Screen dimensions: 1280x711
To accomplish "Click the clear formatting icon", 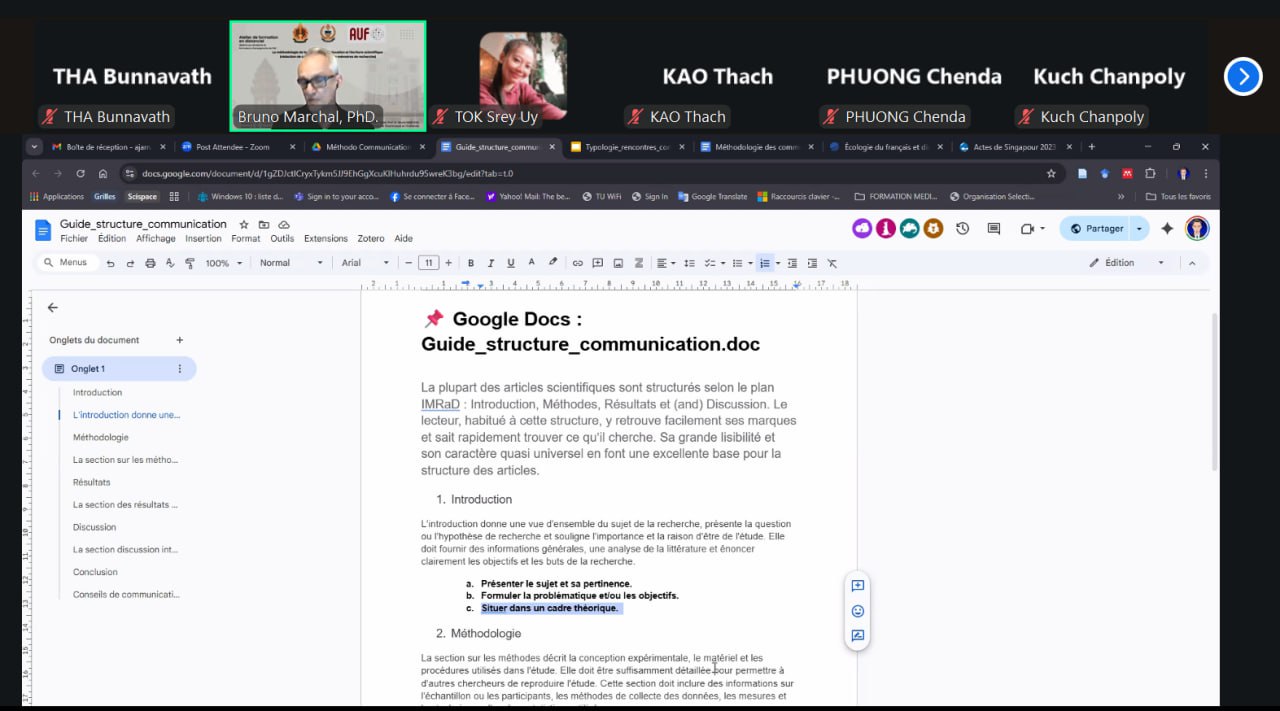I will pos(832,263).
